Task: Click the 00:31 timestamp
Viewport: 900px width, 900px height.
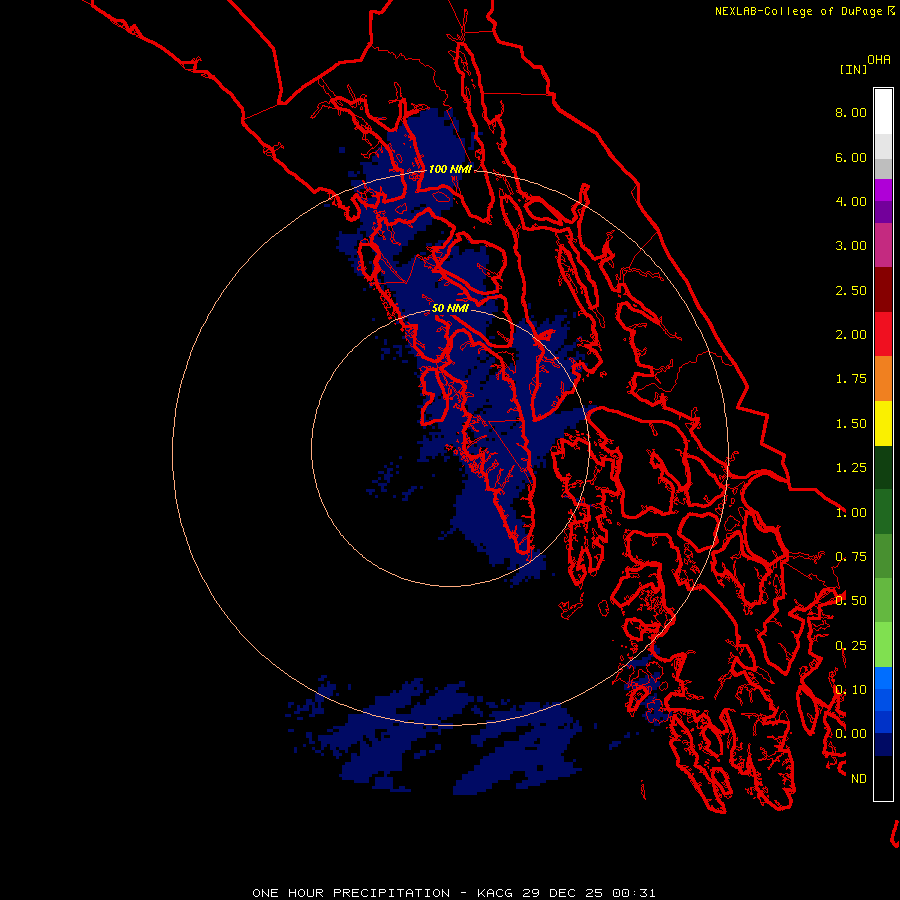Action: coord(634,893)
